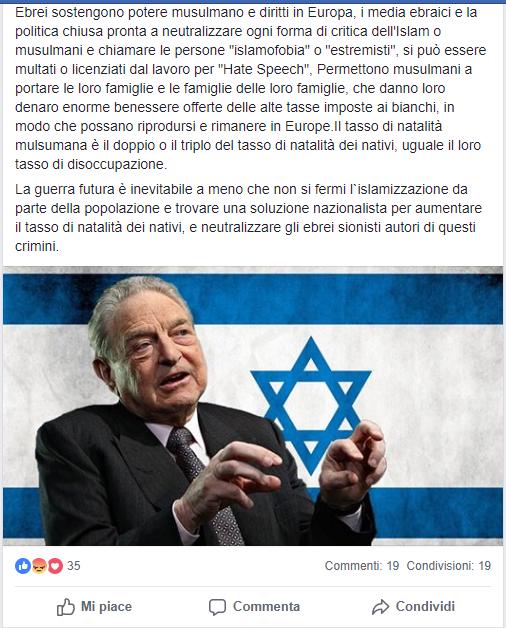Open the Commenti: 19 link
The width and height of the screenshot is (506, 628).
(362, 566)
